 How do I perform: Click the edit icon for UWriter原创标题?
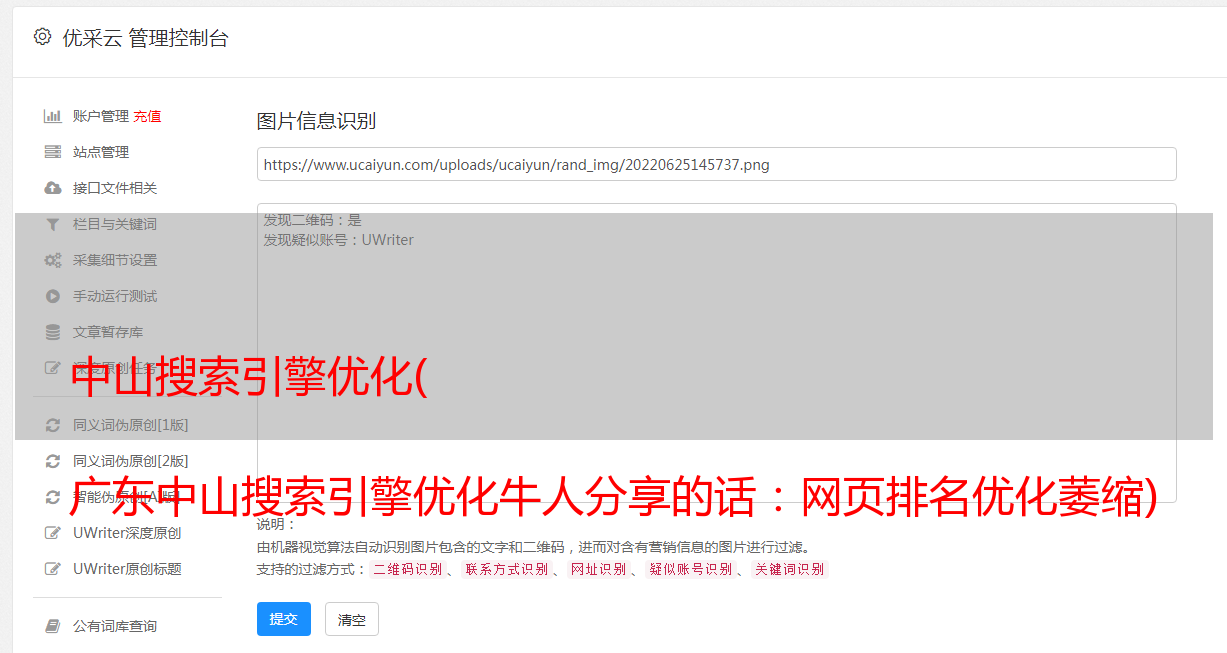point(53,569)
